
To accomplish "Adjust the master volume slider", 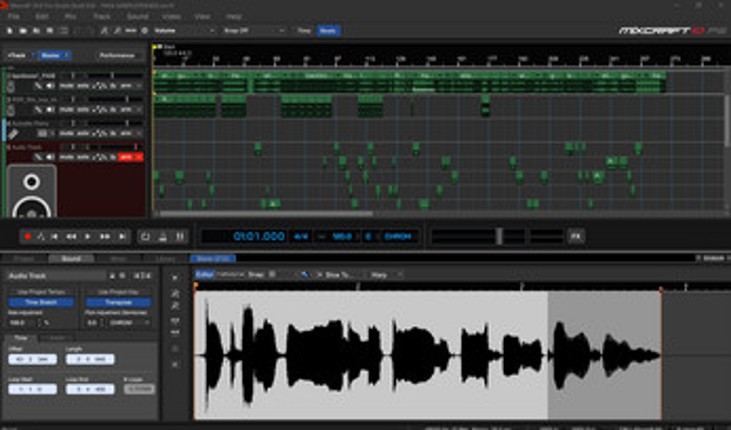I will click(x=497, y=236).
